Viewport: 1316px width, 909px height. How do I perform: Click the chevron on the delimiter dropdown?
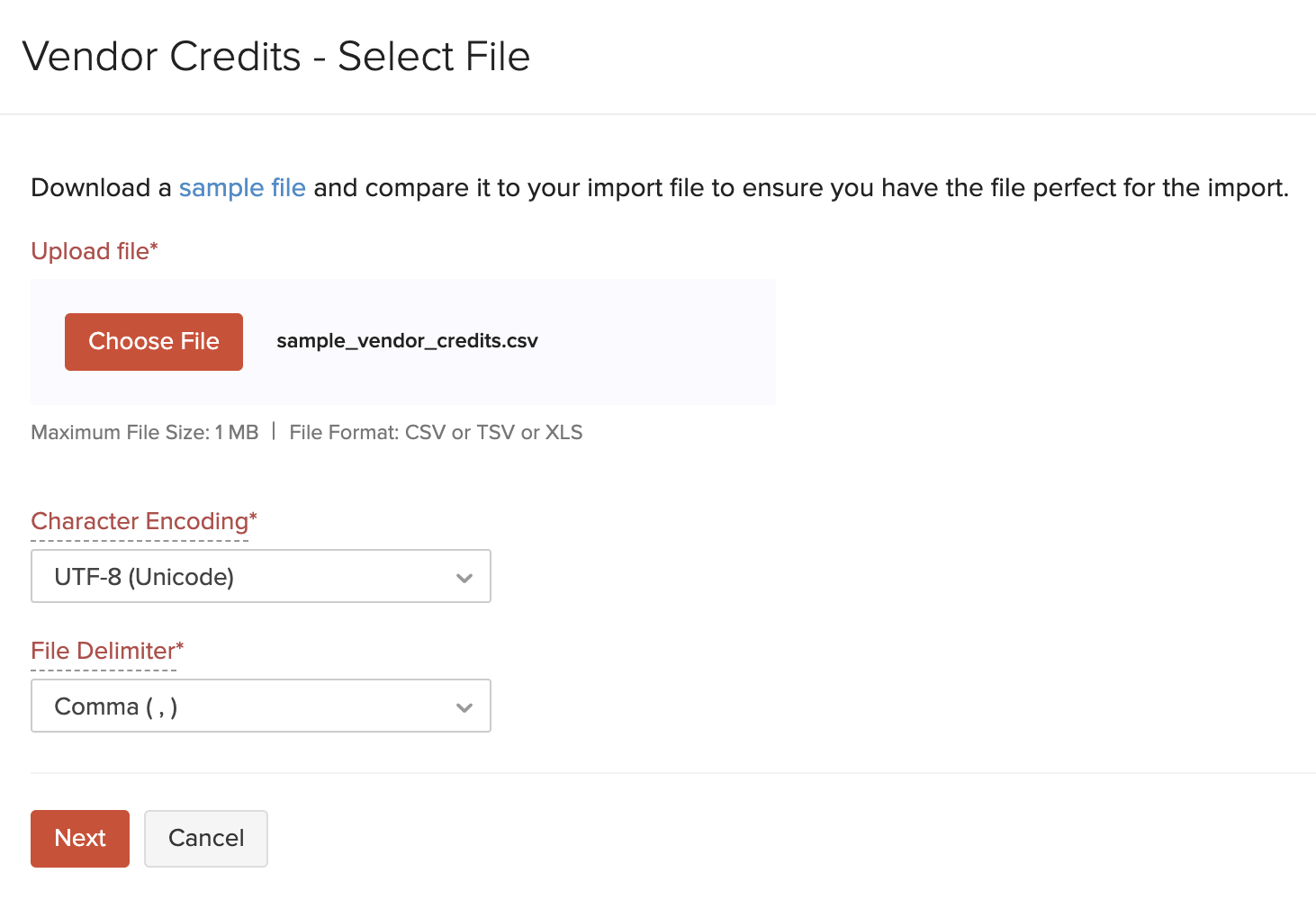click(x=464, y=706)
